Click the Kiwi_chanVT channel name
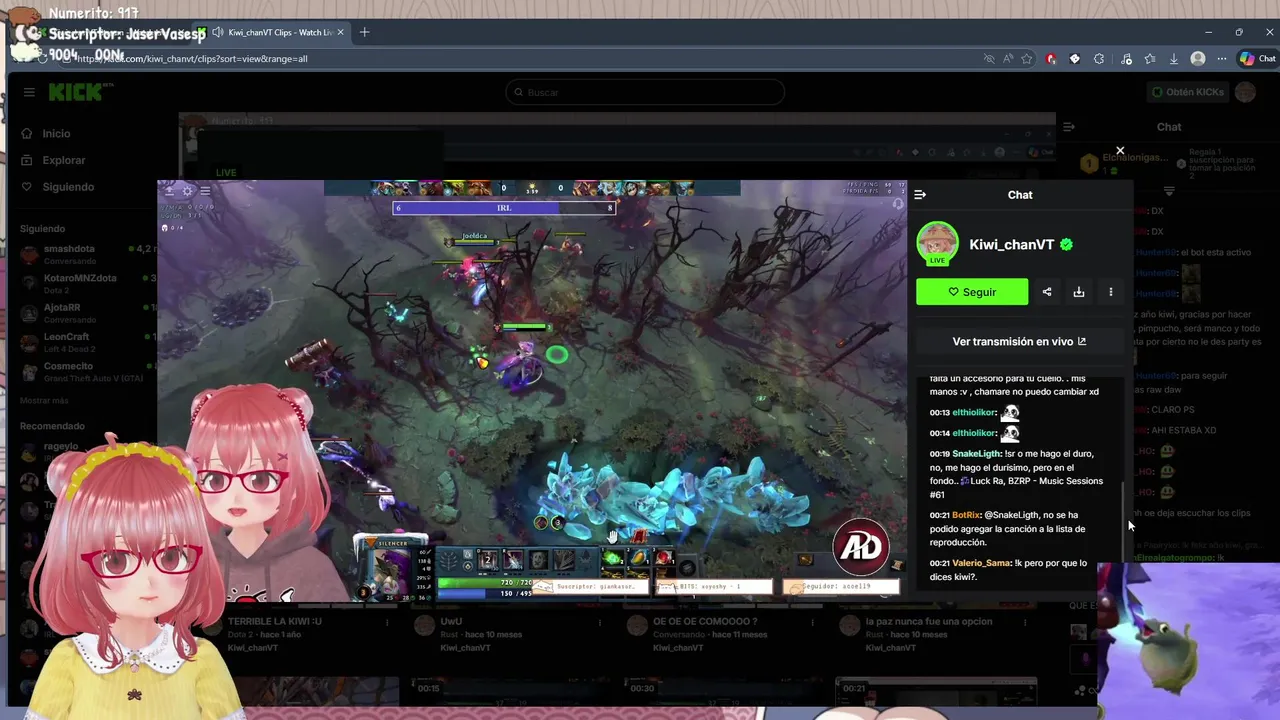Image resolution: width=1280 pixels, height=720 pixels. pyautogui.click(x=1011, y=245)
